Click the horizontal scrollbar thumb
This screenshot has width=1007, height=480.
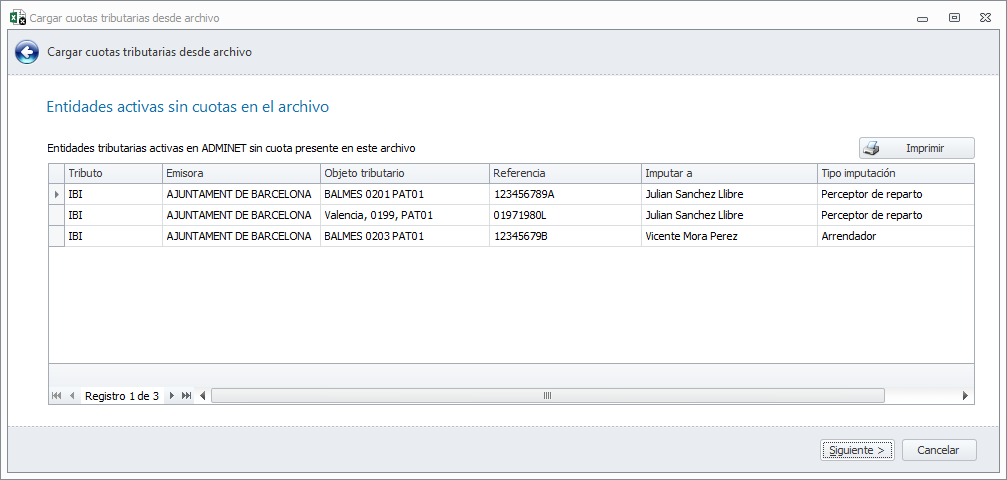point(547,396)
